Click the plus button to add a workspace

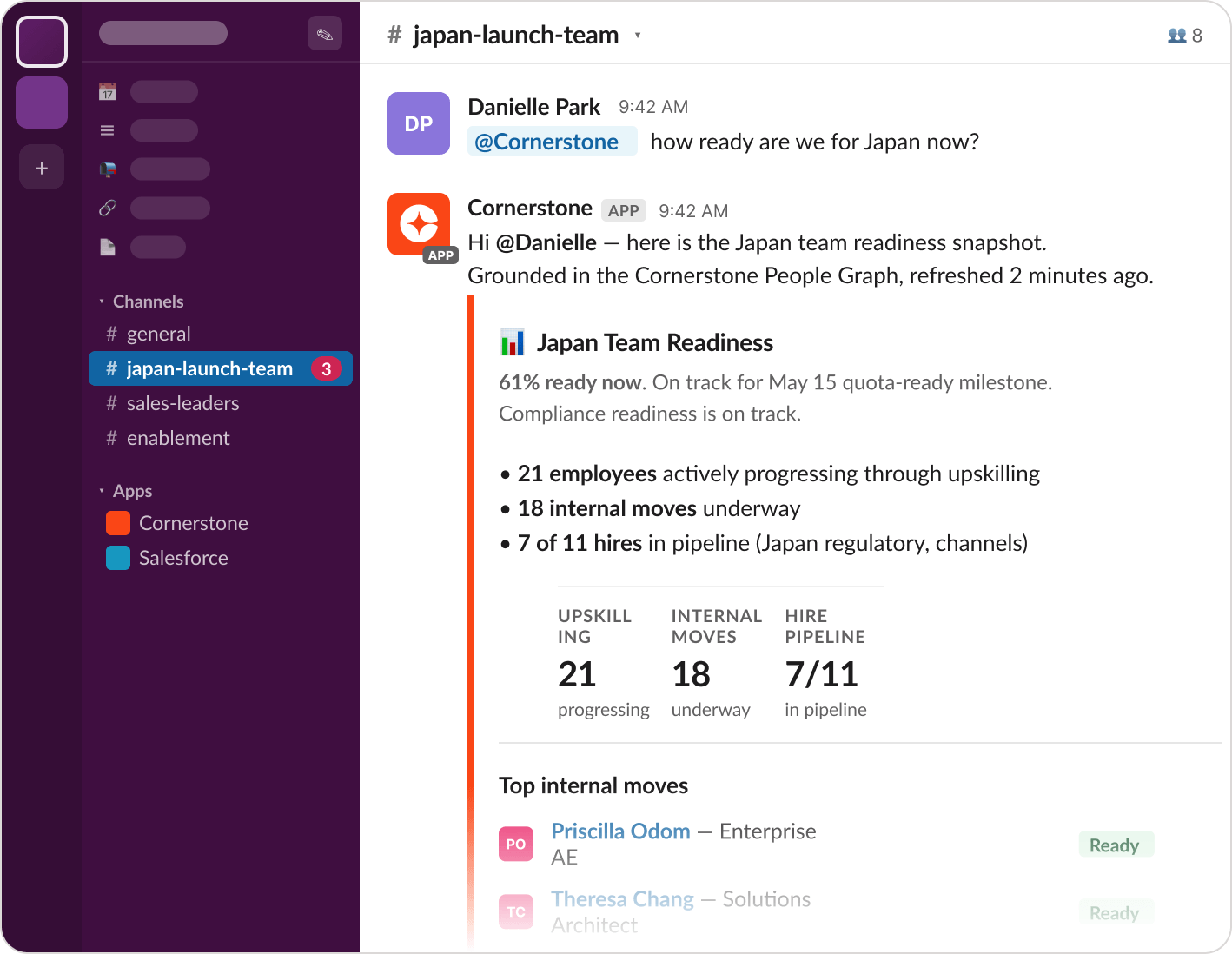coord(42,168)
